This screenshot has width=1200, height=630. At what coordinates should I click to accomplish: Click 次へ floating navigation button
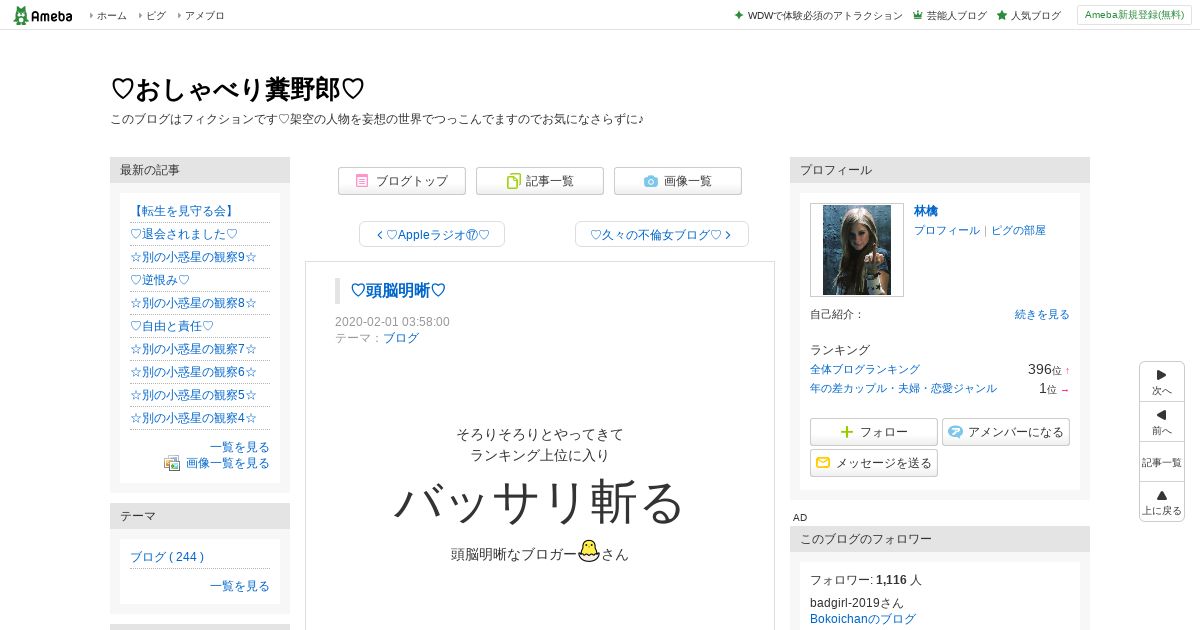[1162, 382]
